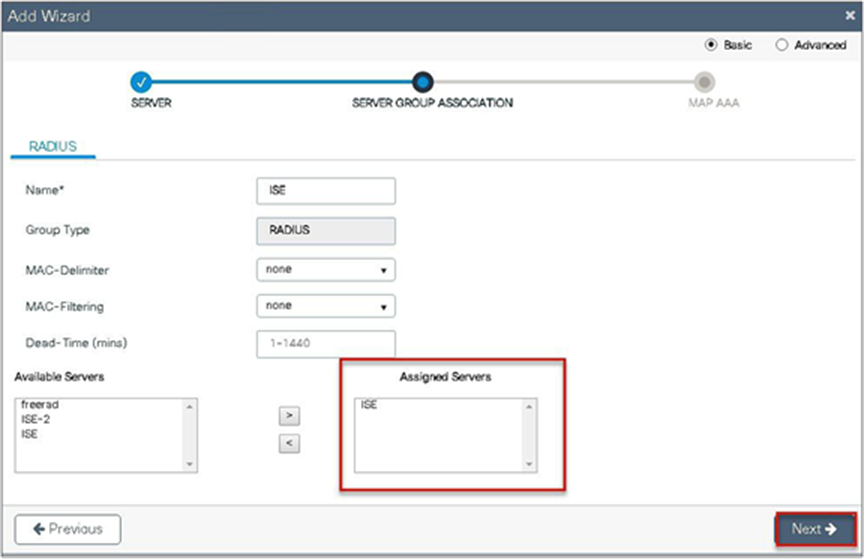
Task: Click up arrow of Available Servers scrollbar
Action: pos(190,407)
